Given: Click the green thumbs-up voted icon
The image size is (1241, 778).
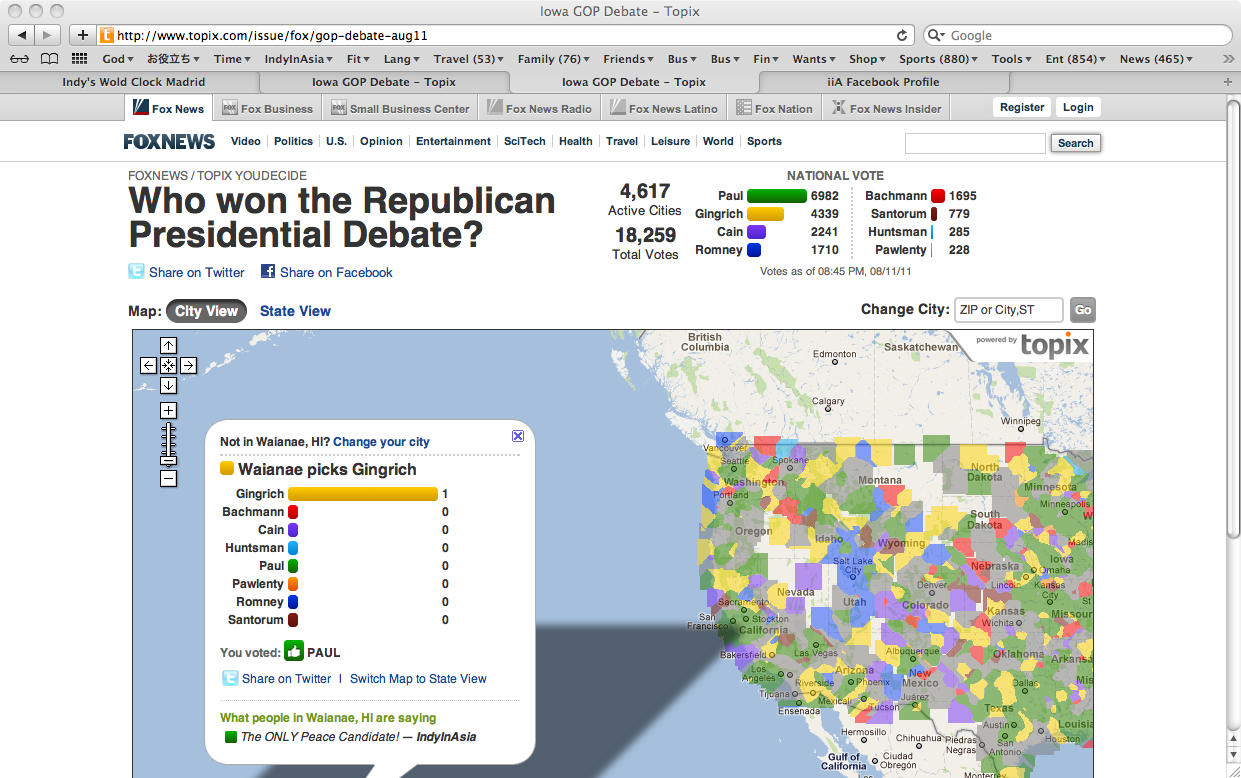Looking at the screenshot, I should click(x=293, y=652).
